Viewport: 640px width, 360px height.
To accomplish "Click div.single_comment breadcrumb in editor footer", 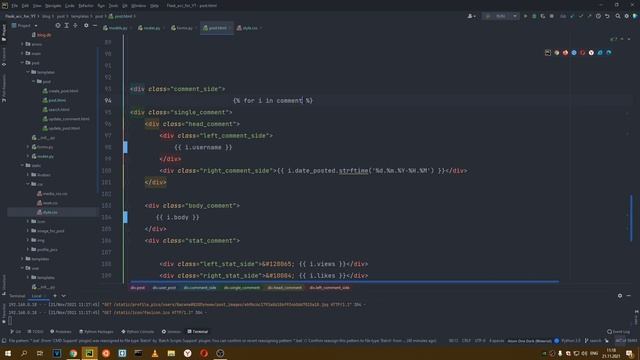I will pyautogui.click(x=242, y=288).
